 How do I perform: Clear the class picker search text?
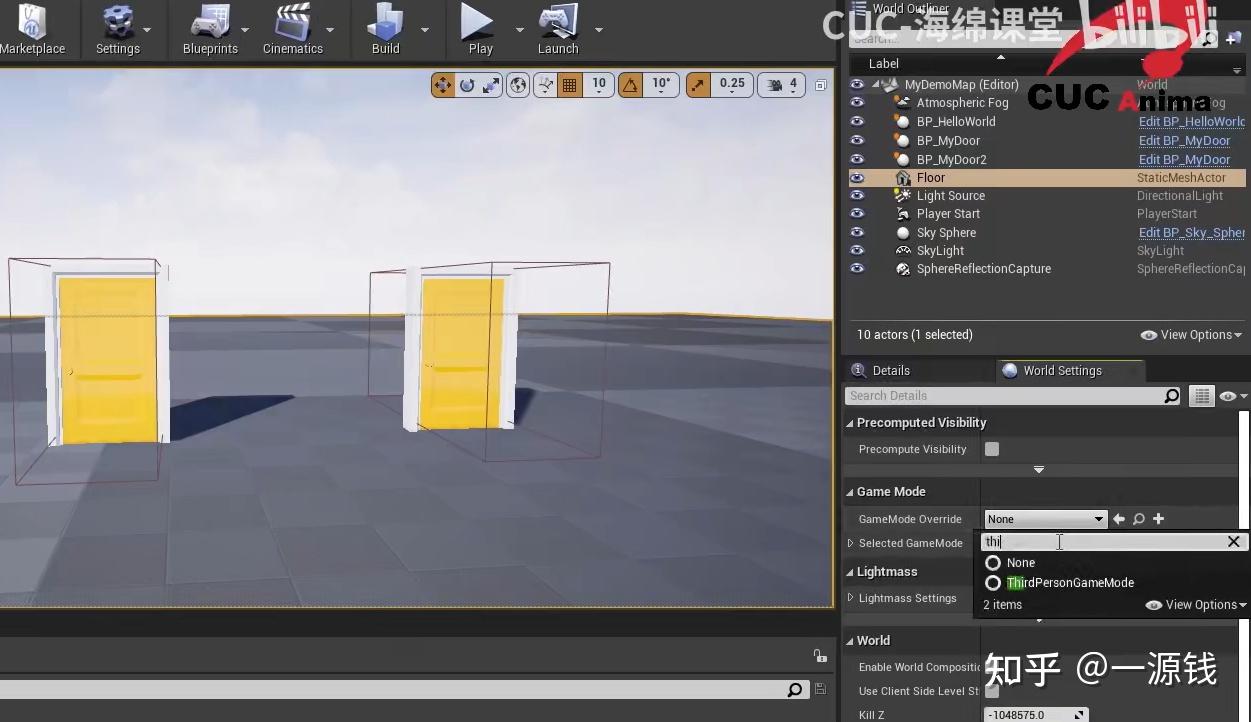click(1234, 542)
